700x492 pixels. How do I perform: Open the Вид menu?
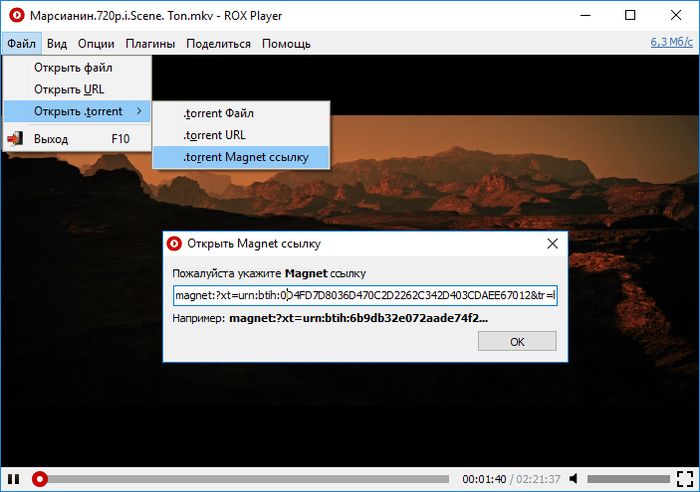coord(57,43)
